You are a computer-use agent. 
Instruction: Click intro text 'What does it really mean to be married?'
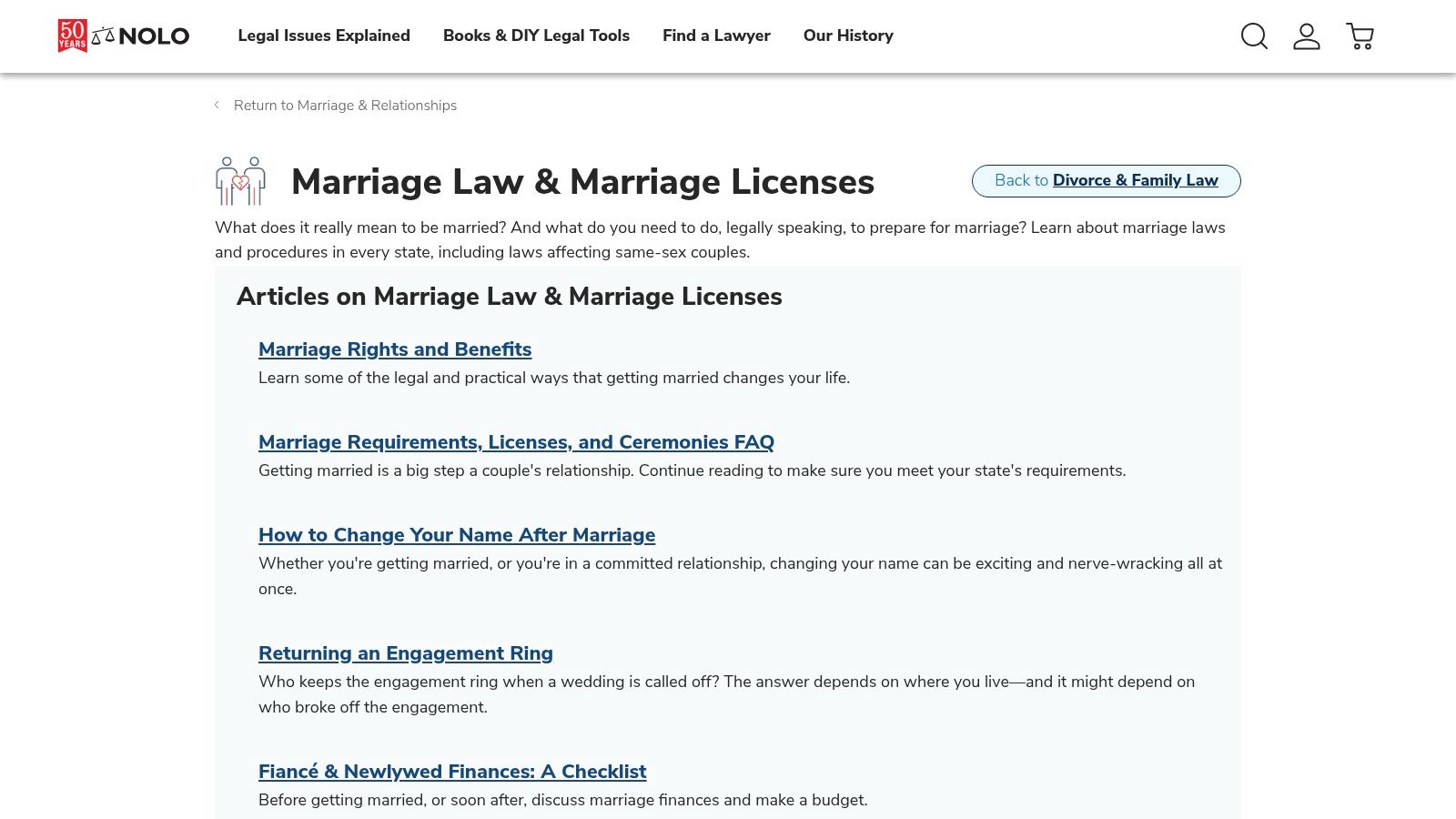360,227
